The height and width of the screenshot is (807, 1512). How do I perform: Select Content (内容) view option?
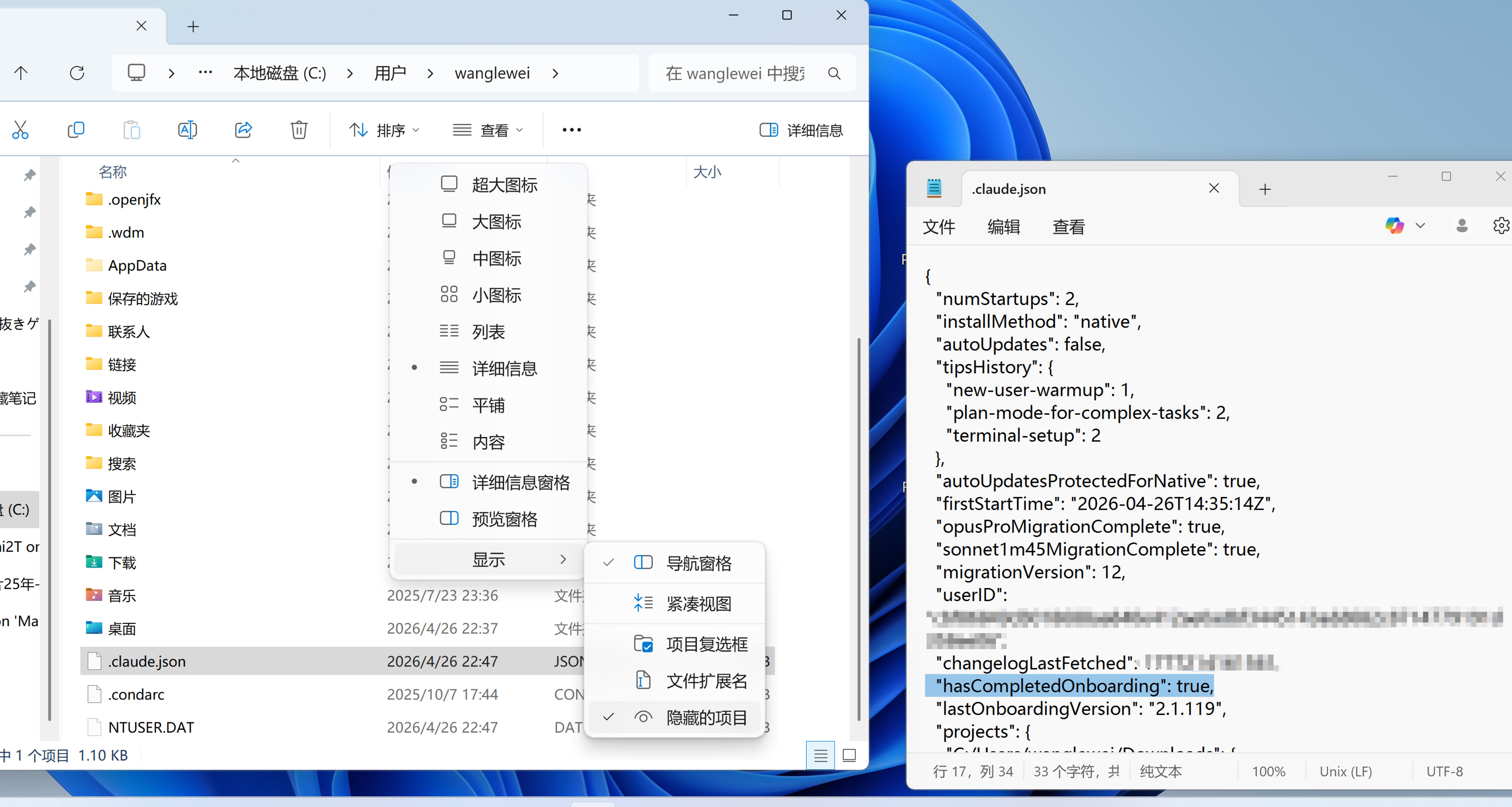click(x=488, y=442)
